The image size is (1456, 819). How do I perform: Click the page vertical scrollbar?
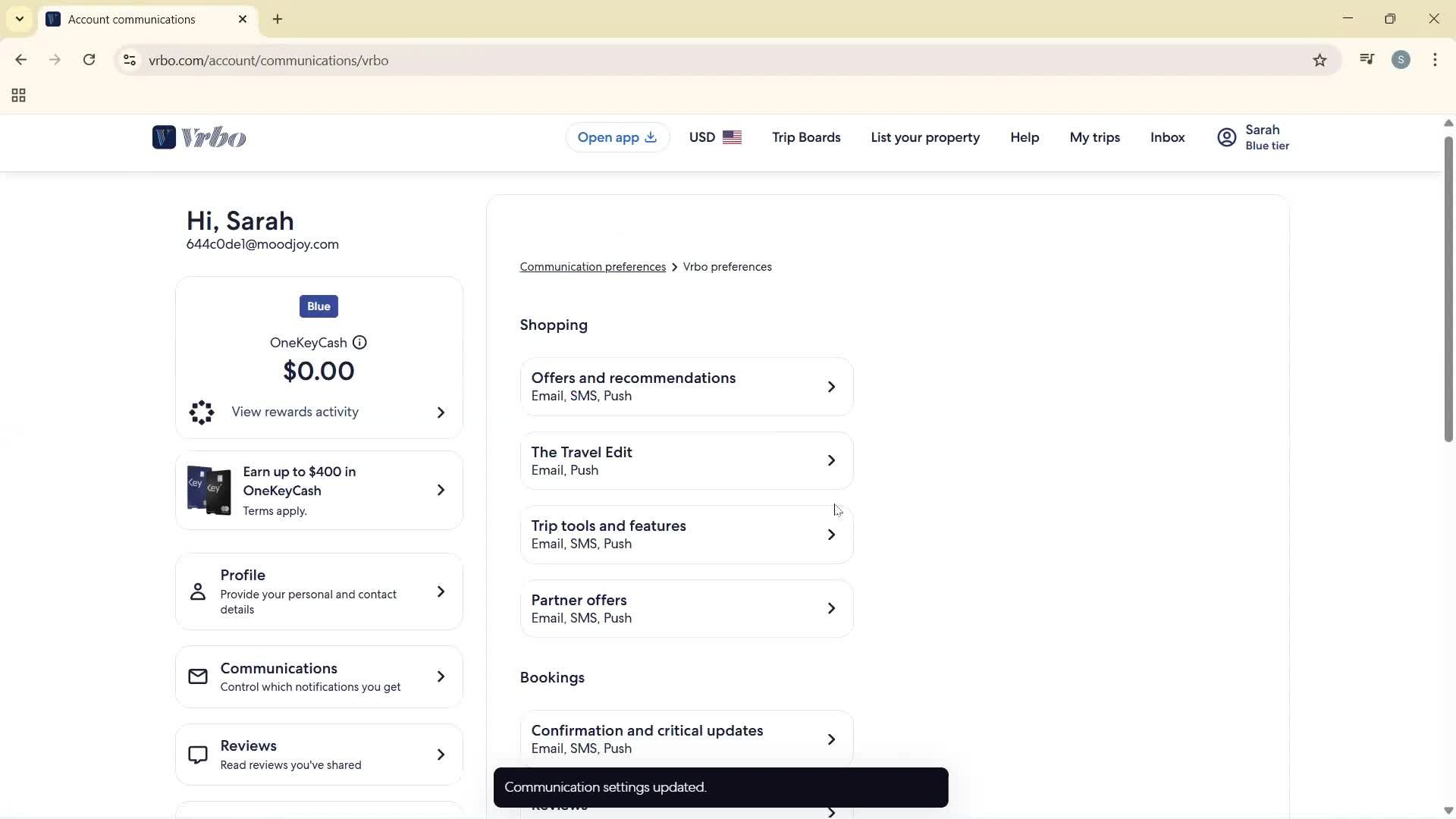click(x=1448, y=288)
